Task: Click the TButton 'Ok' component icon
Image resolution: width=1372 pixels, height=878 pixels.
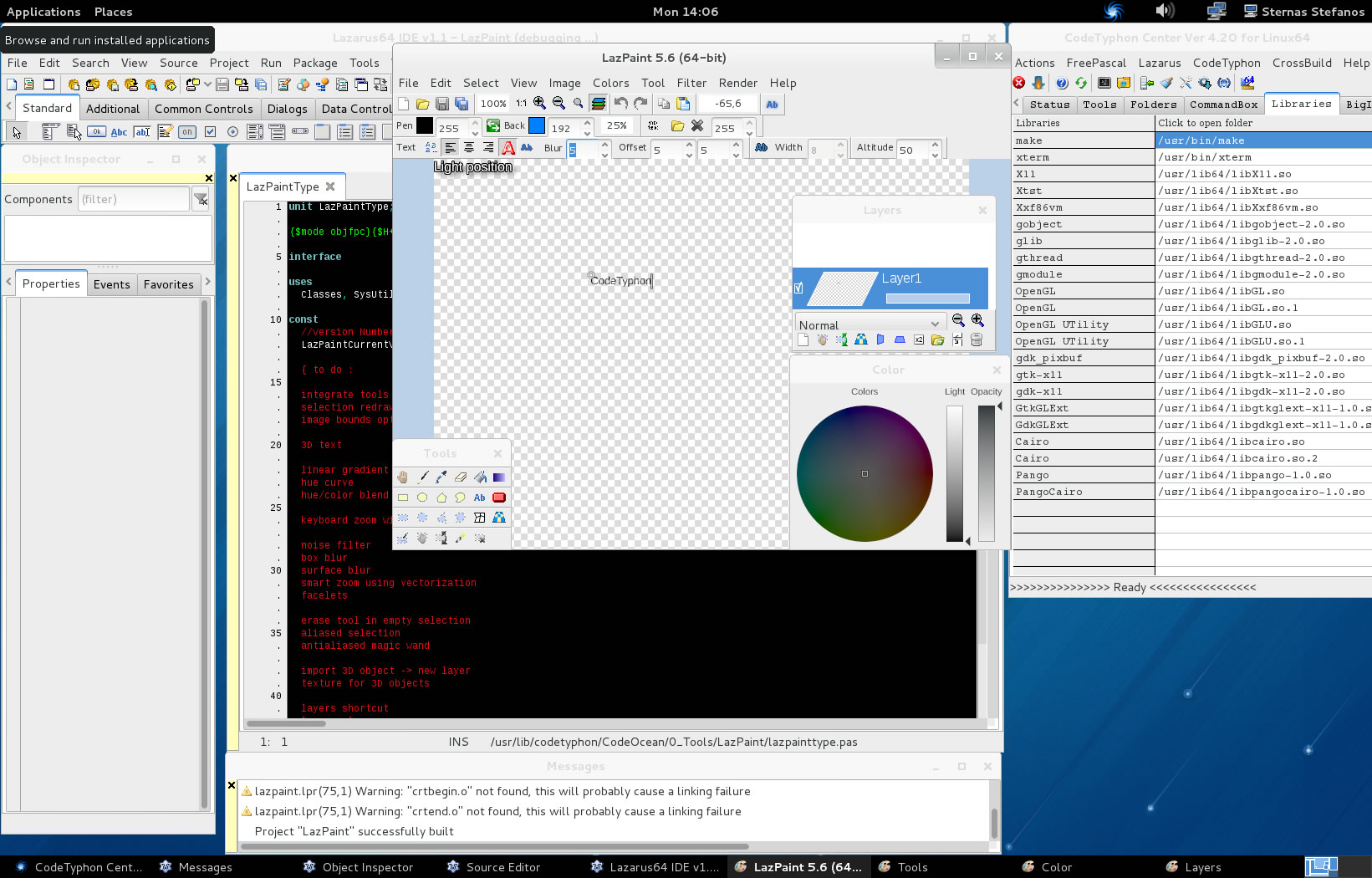Action: tap(96, 132)
